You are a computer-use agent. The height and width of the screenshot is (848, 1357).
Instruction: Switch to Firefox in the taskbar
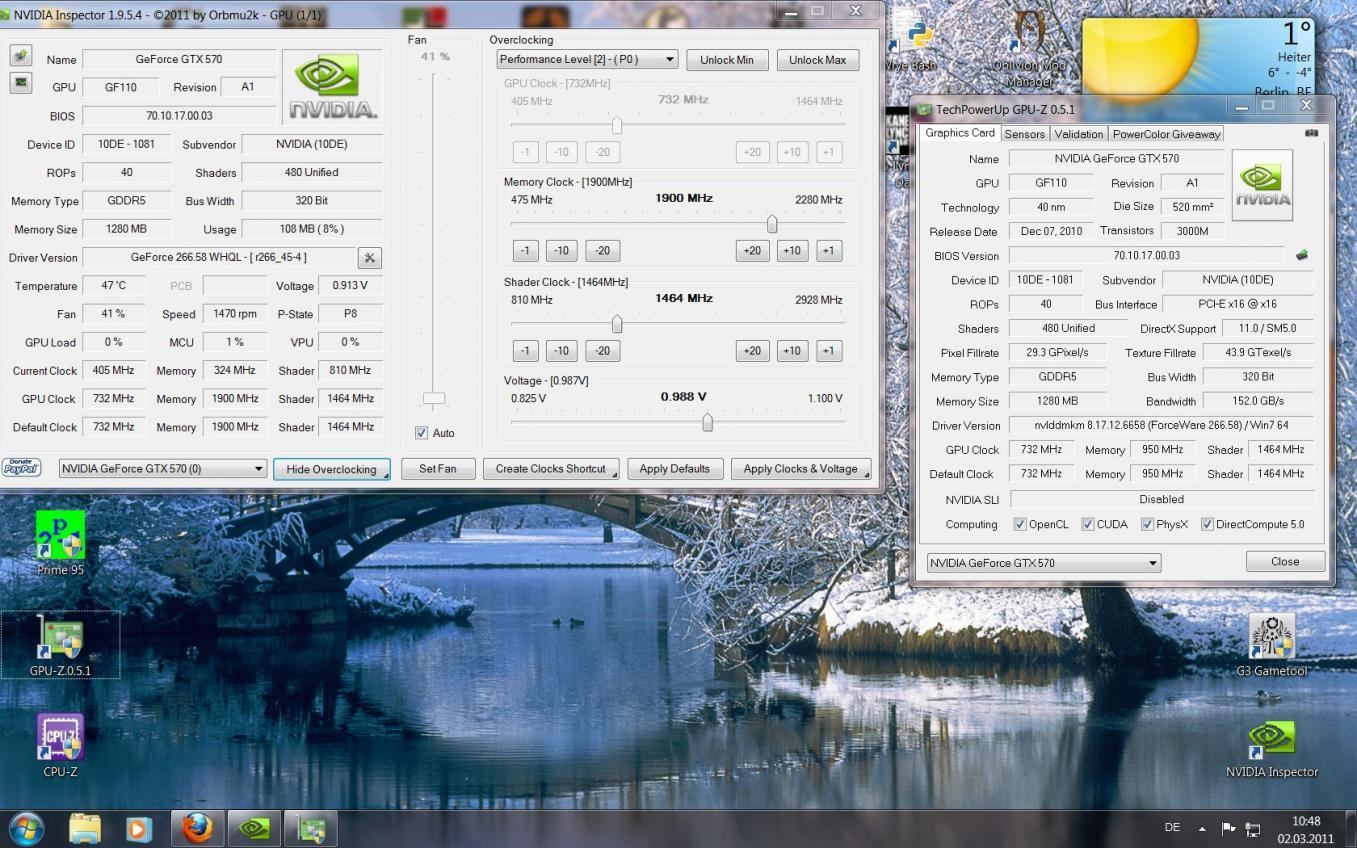point(197,829)
